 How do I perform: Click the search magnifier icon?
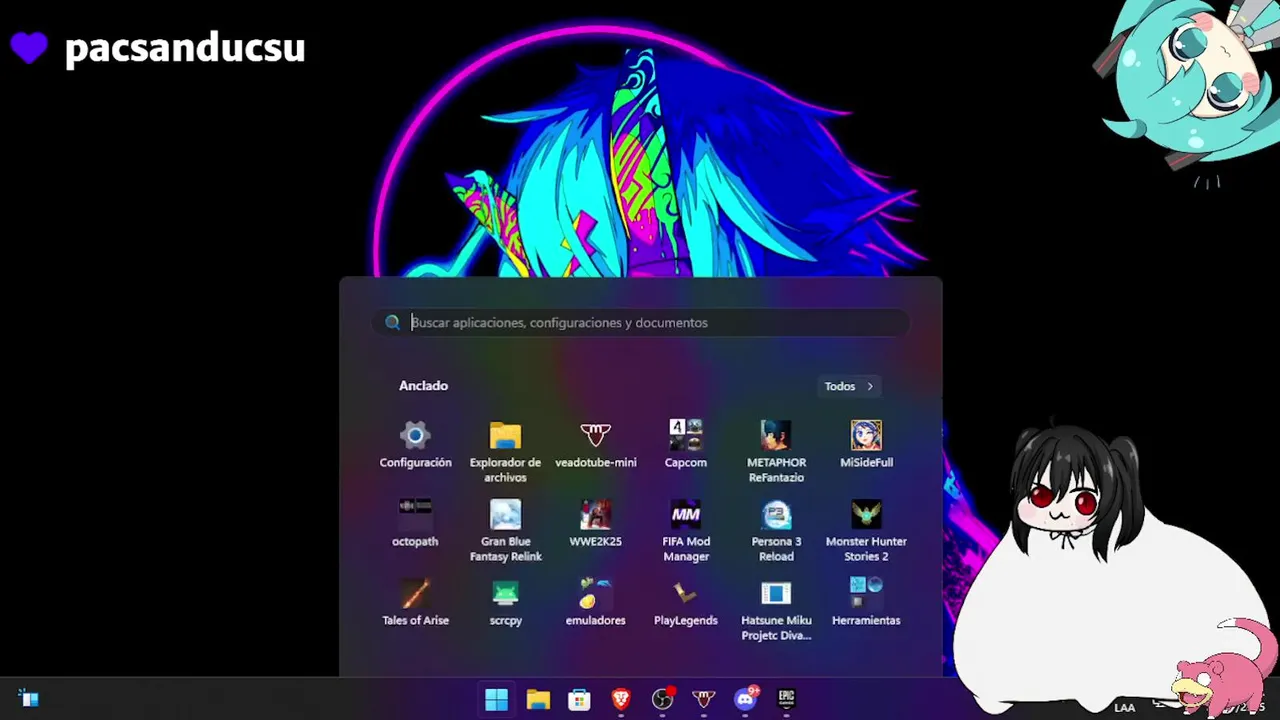point(392,322)
